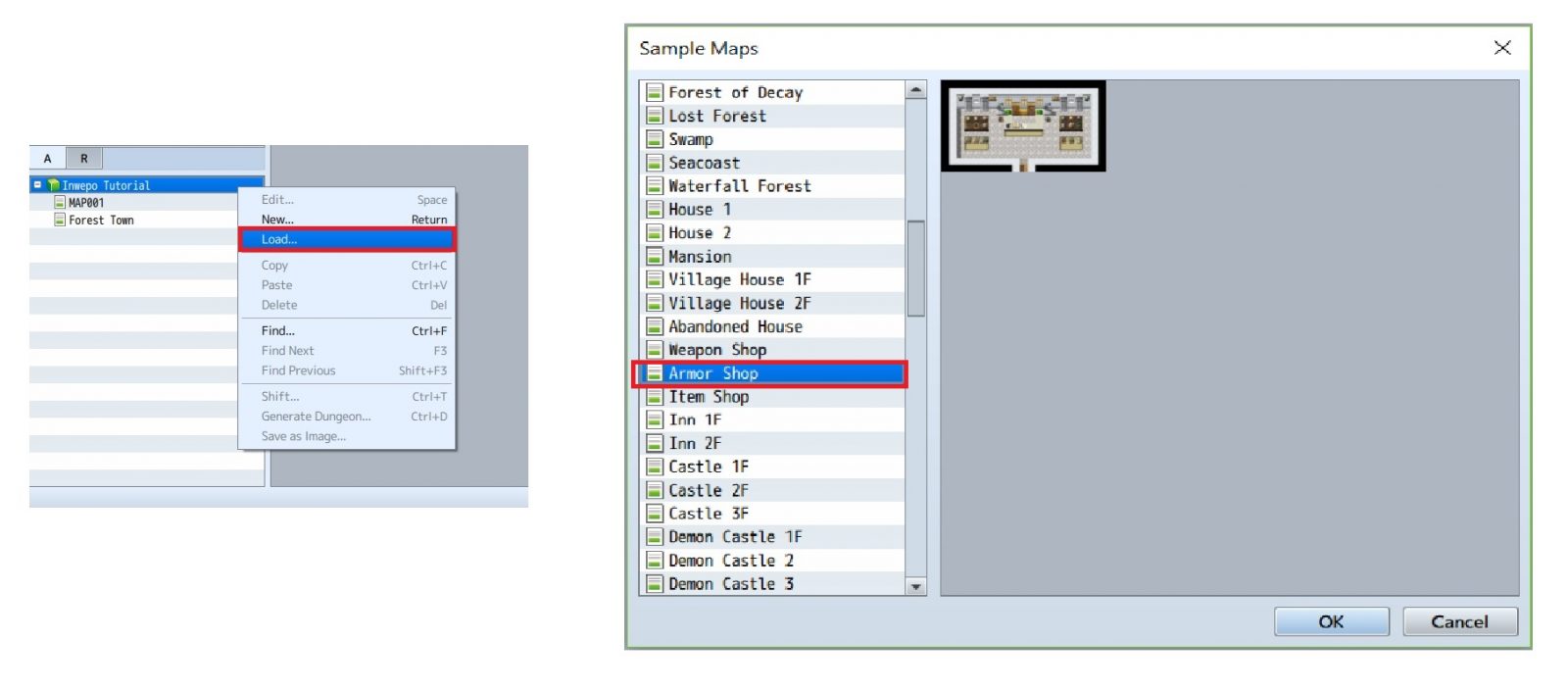Viewport: 1568px width, 689px height.
Task: Click the Seacoast map icon
Action: click(x=655, y=163)
